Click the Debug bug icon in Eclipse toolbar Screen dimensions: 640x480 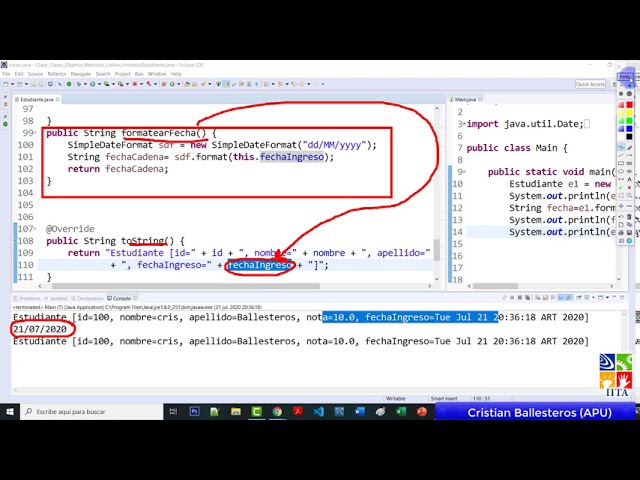[x=79, y=84]
